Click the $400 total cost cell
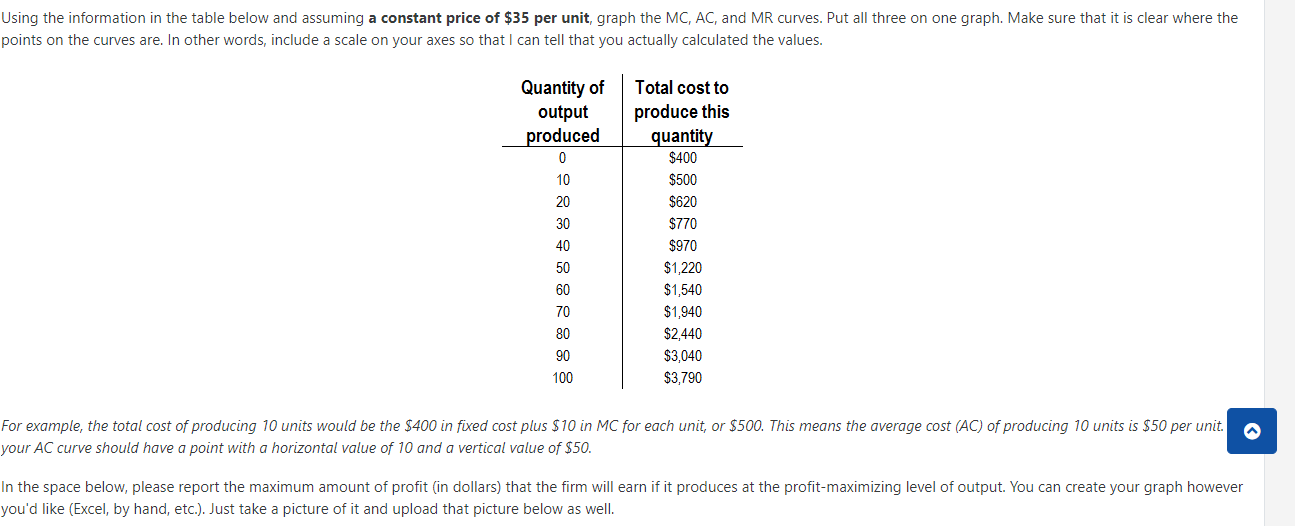Screen dimensions: 1295x526 683,158
